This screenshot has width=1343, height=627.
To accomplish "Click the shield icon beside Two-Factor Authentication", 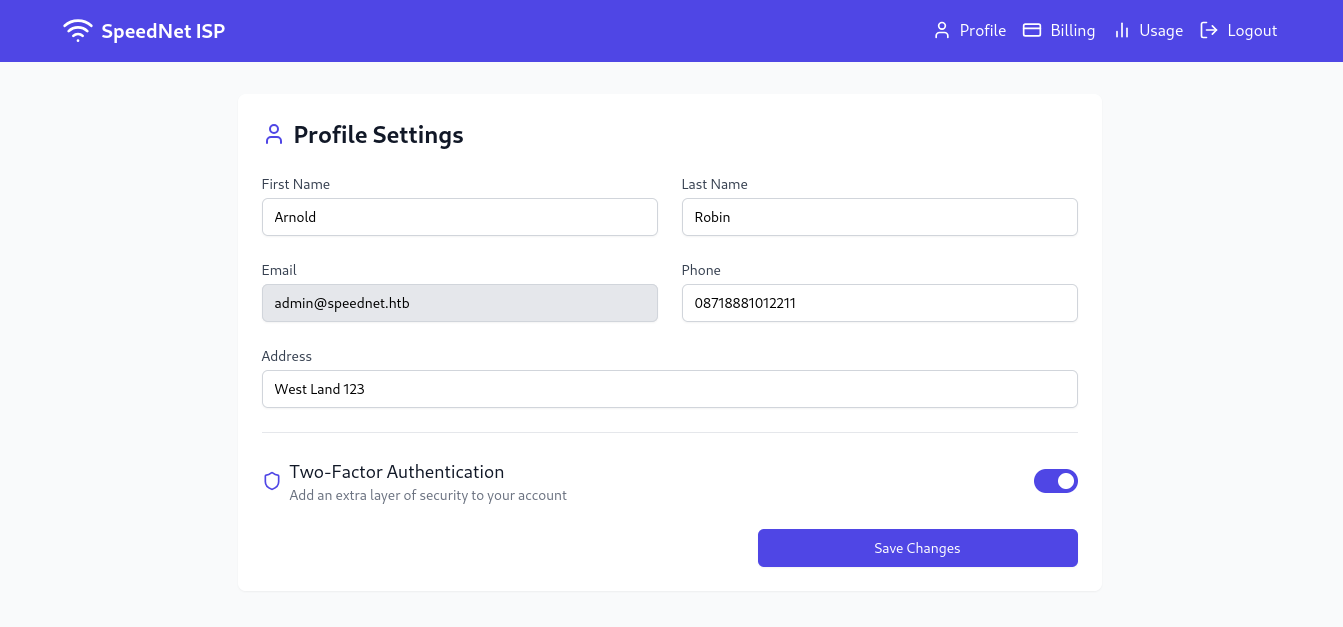I will tap(272, 481).
